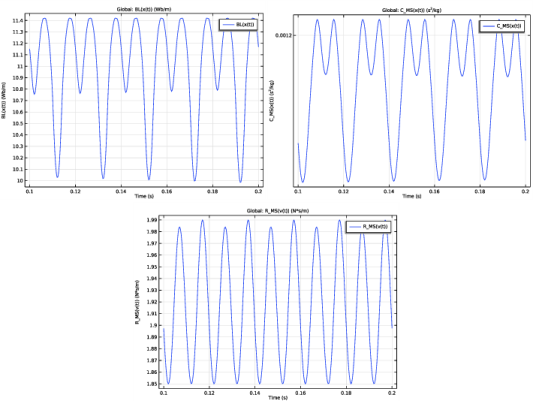
Task: Select the "Global: C_MS(x(t))" plot title
Action: point(411,10)
